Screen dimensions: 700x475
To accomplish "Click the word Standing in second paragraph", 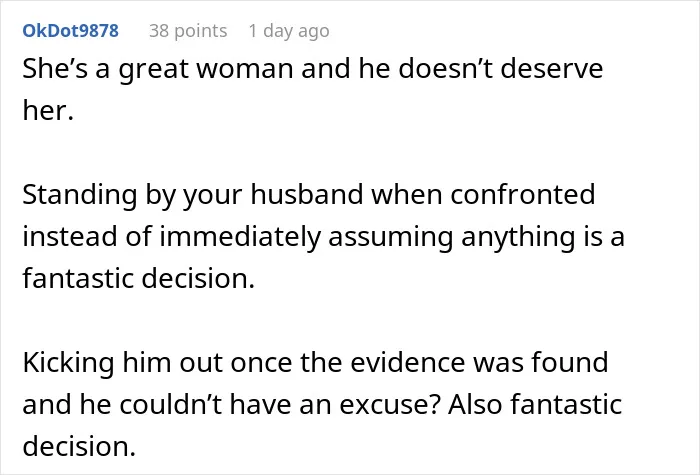I will click(x=80, y=195).
